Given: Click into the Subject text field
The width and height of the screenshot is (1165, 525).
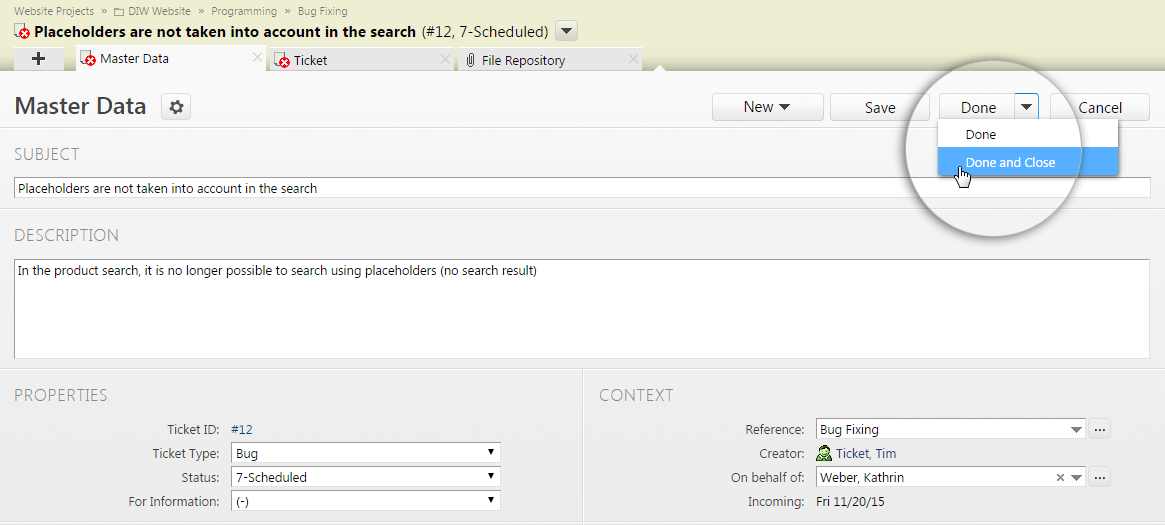Looking at the screenshot, I should (x=582, y=188).
